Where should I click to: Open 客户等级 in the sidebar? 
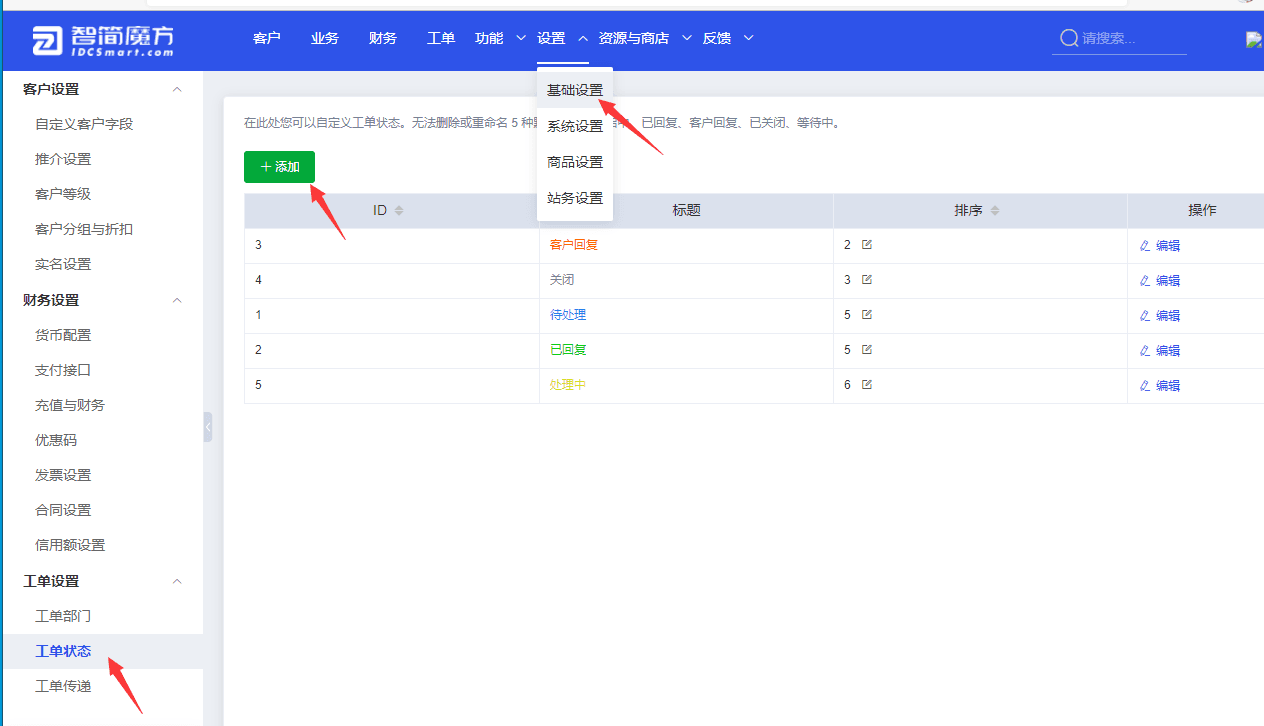click(x=63, y=194)
